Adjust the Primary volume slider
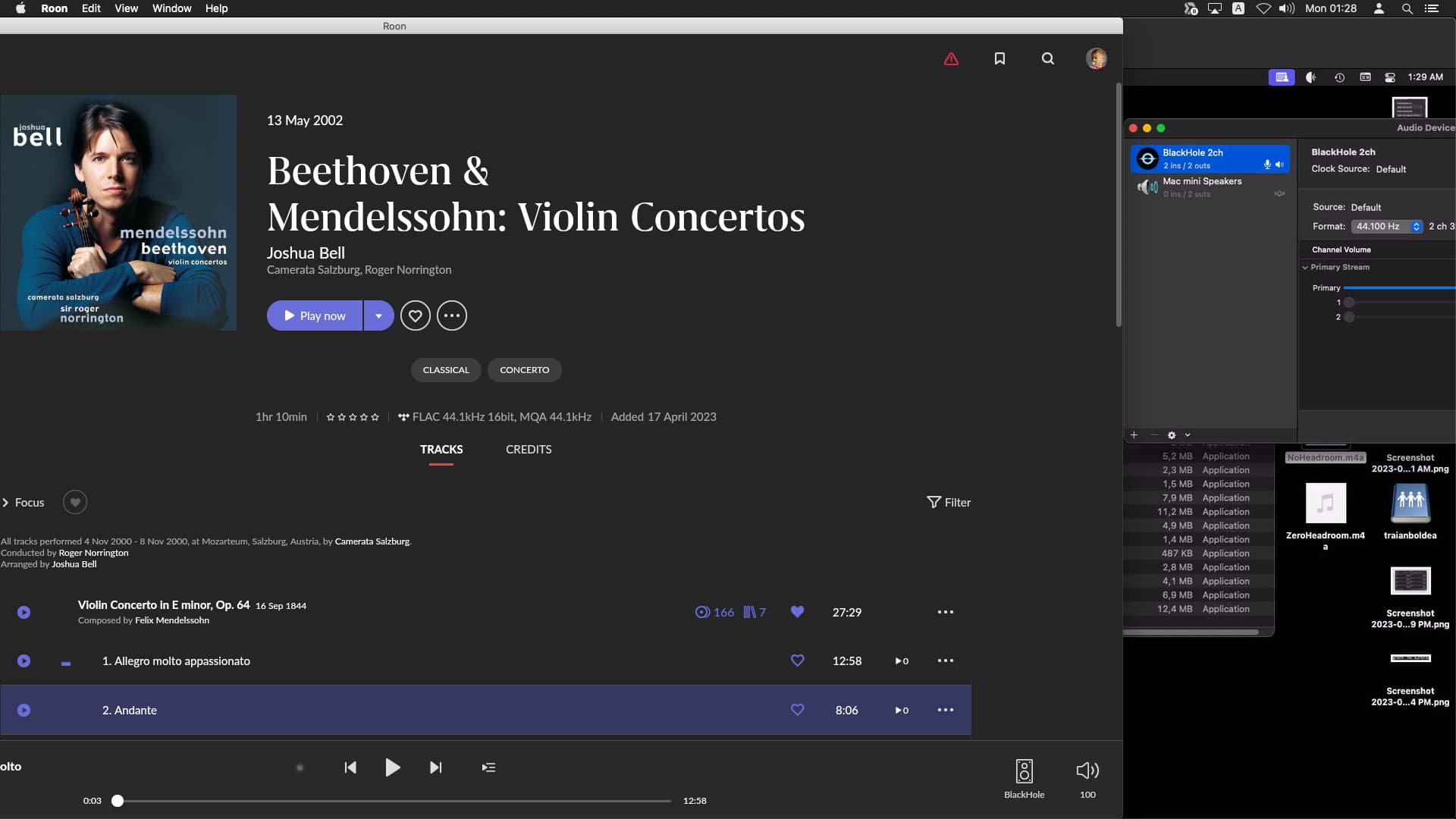The image size is (1456, 819). [1399, 288]
